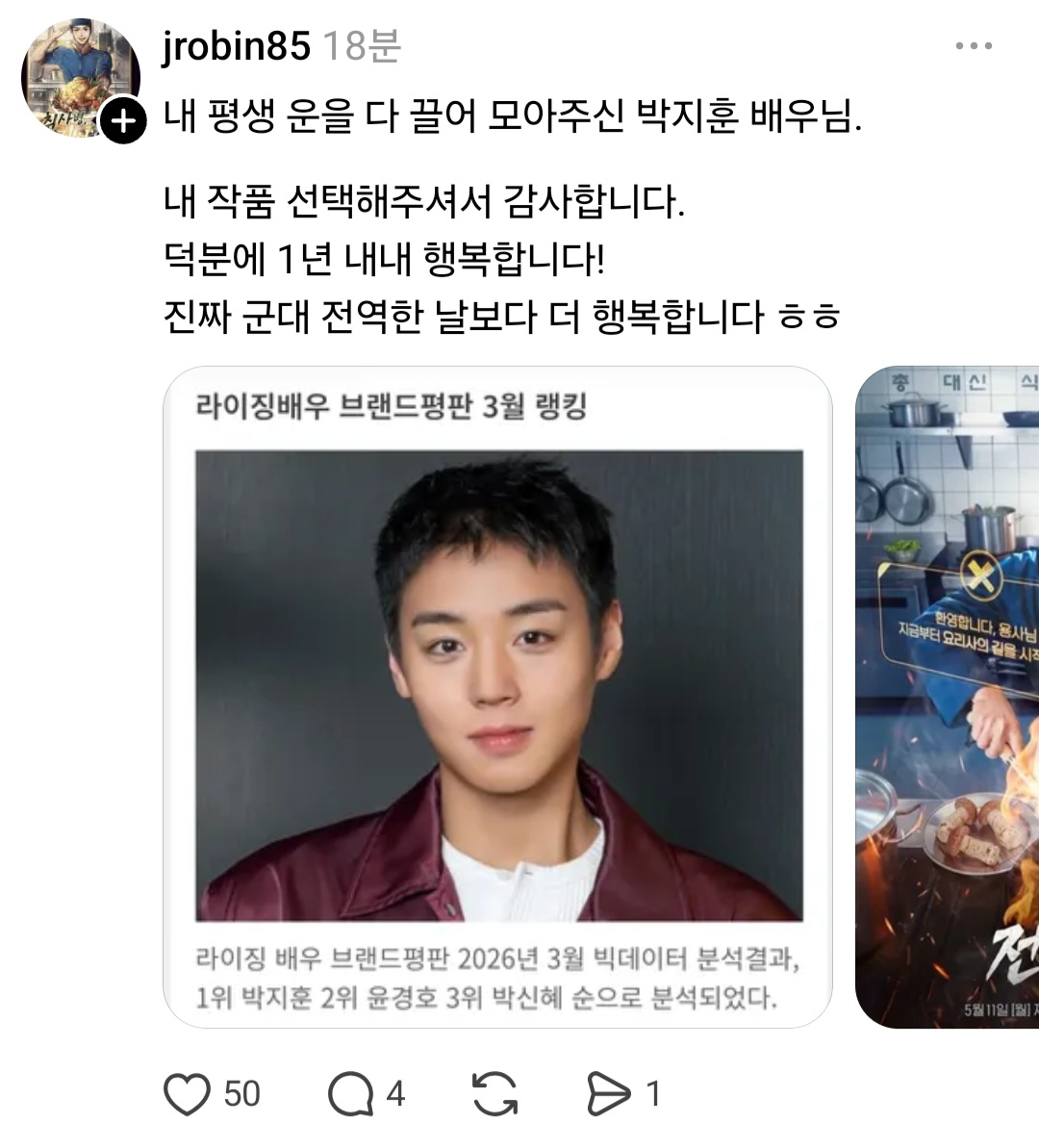The width and height of the screenshot is (1039, 1148).
Task: Visit the jrobin85 username link
Action: pos(236,46)
